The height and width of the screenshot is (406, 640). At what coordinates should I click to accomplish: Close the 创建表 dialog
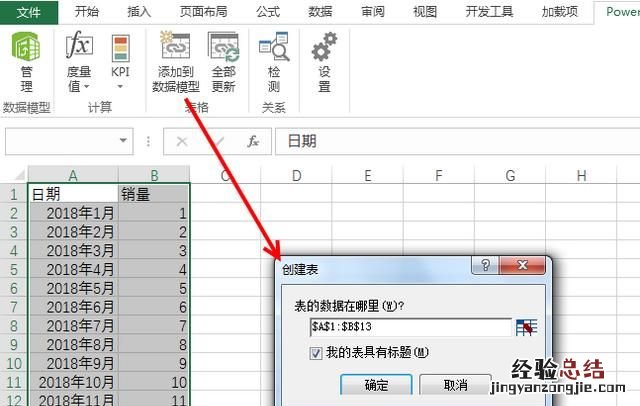(x=524, y=266)
